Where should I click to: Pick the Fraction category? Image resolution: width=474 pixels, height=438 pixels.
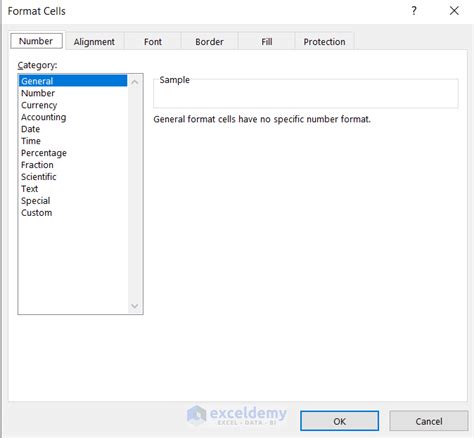tap(73, 165)
